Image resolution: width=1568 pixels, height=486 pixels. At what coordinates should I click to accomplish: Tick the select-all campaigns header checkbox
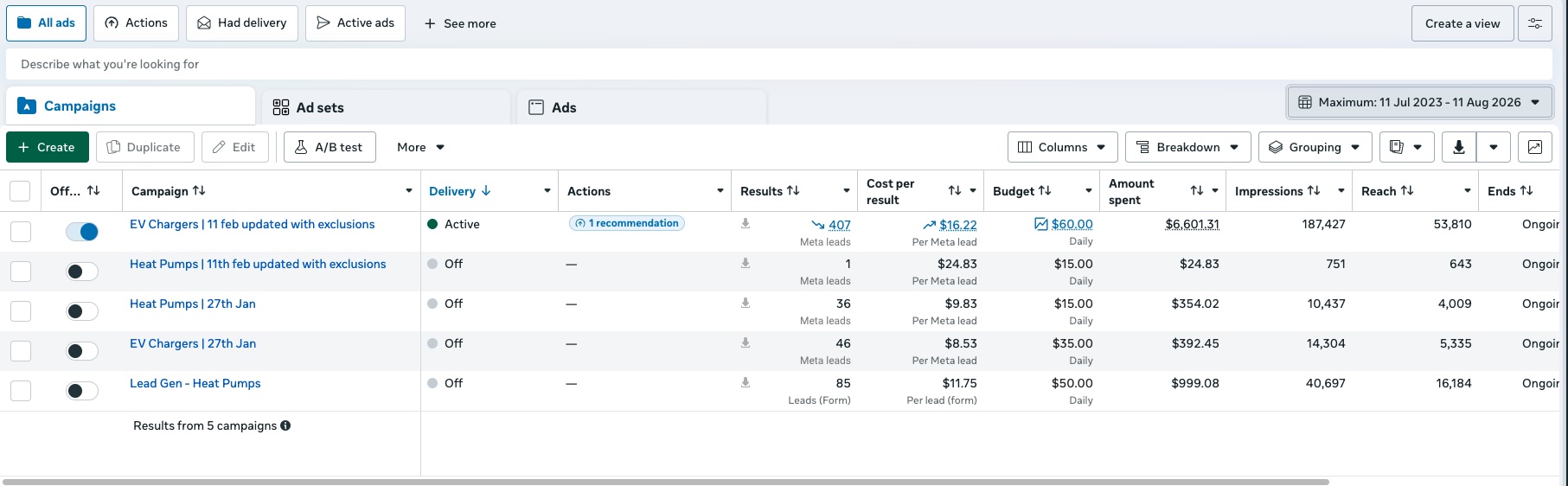[20, 191]
